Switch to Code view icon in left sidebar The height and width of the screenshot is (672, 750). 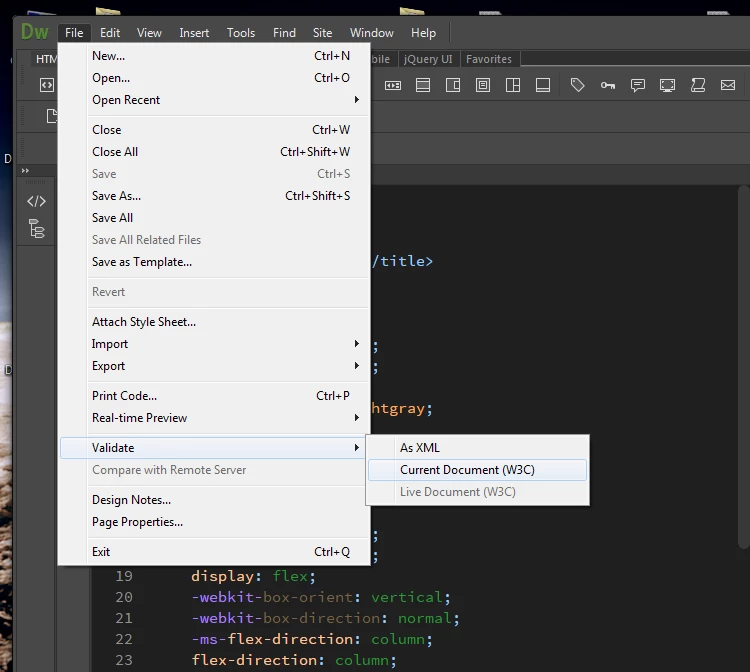coord(36,201)
